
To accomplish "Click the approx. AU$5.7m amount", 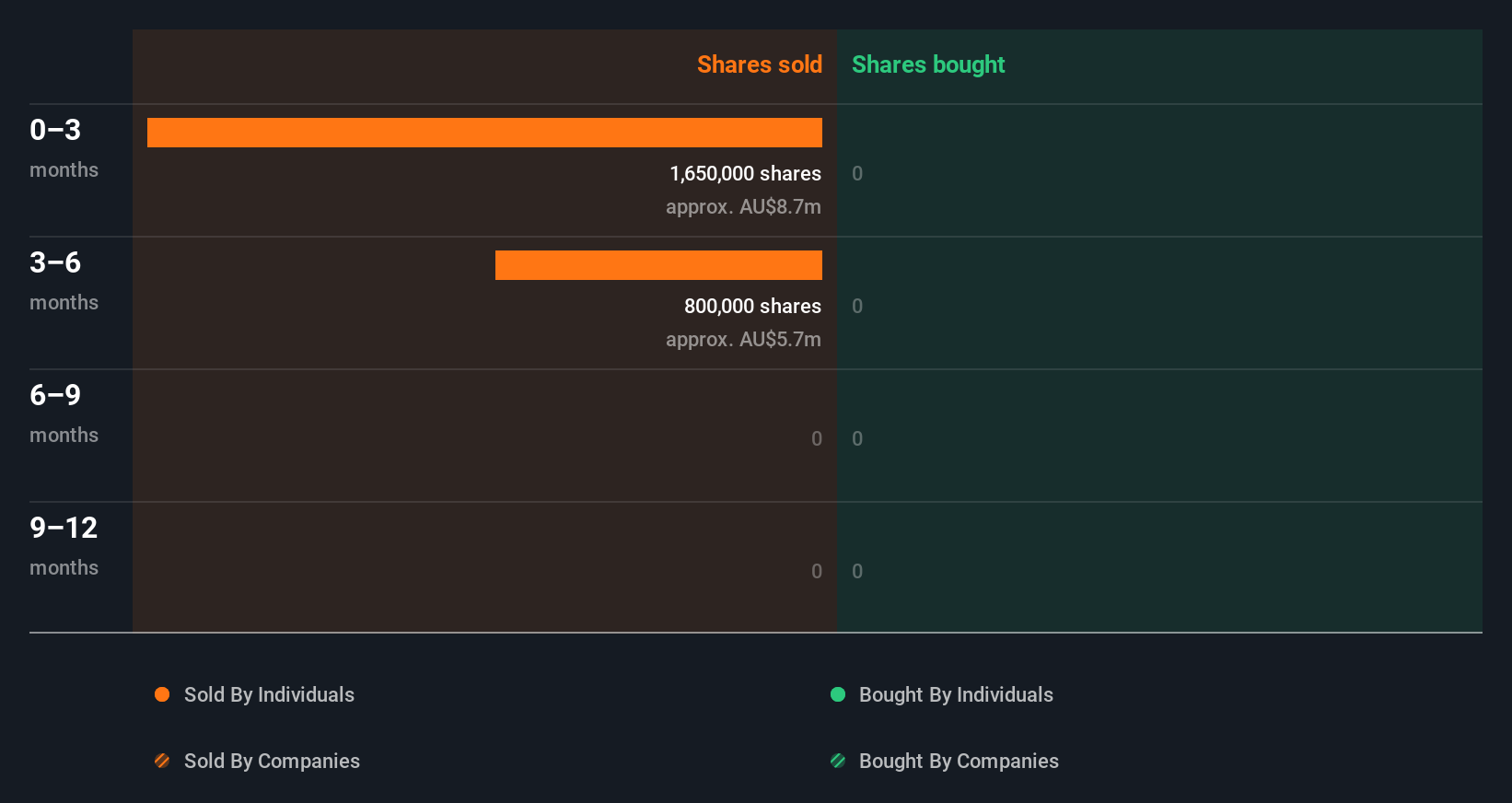I will click(743, 339).
